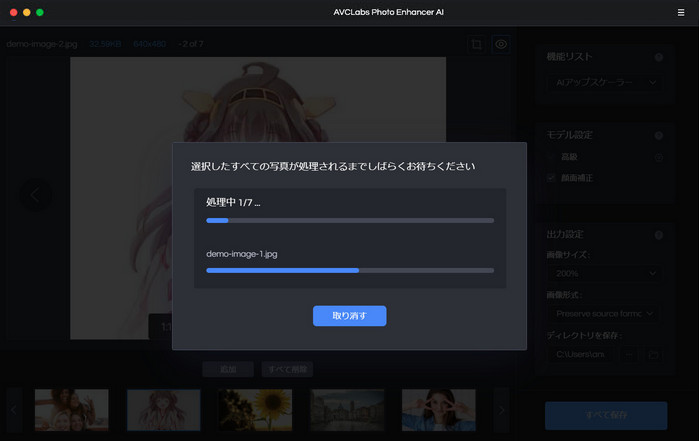Image resolution: width=699 pixels, height=441 pixels.
Task: Toggle the 顔面補正 checkbox
Action: point(551,178)
